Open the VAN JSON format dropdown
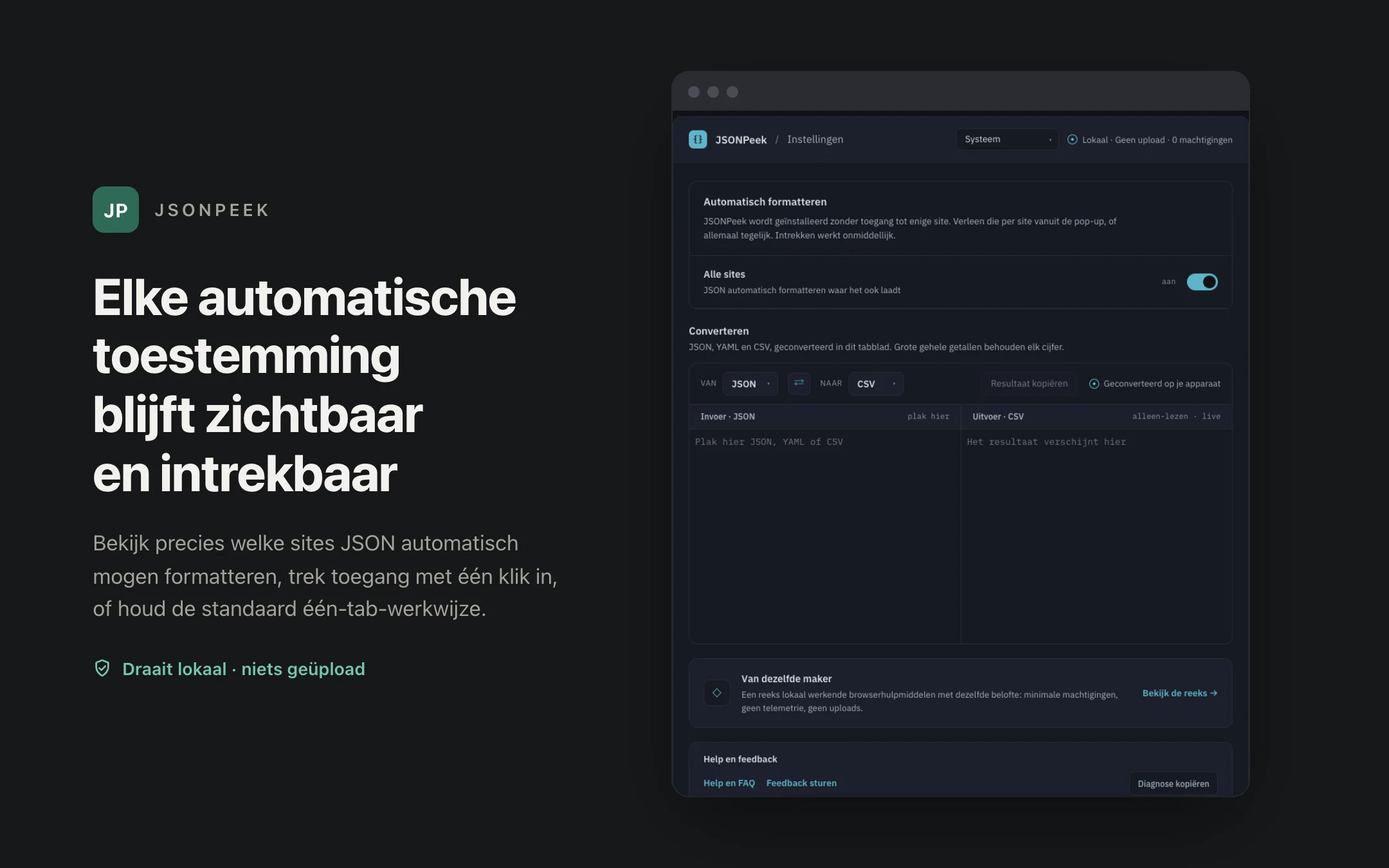 point(750,384)
